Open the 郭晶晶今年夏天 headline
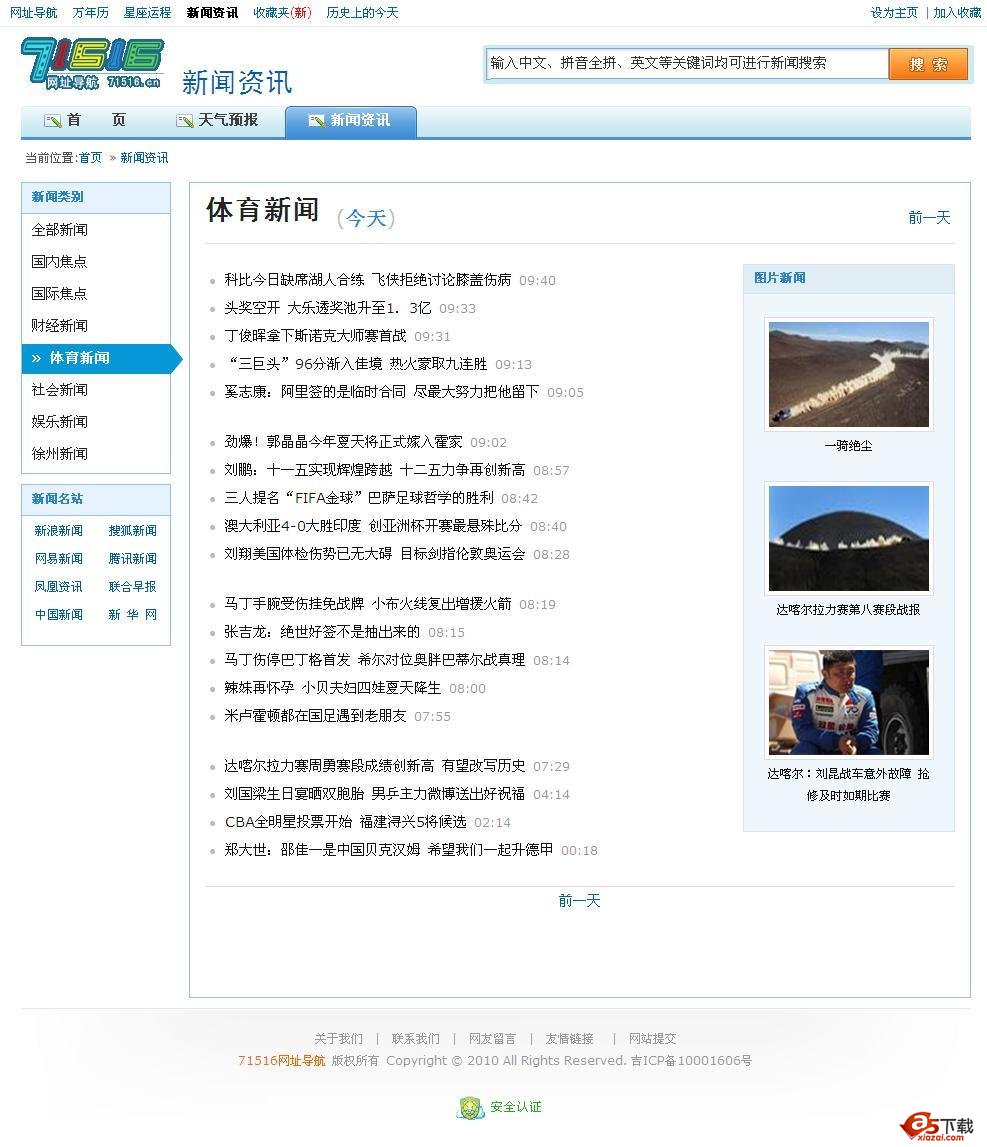987x1147 pixels. click(343, 442)
